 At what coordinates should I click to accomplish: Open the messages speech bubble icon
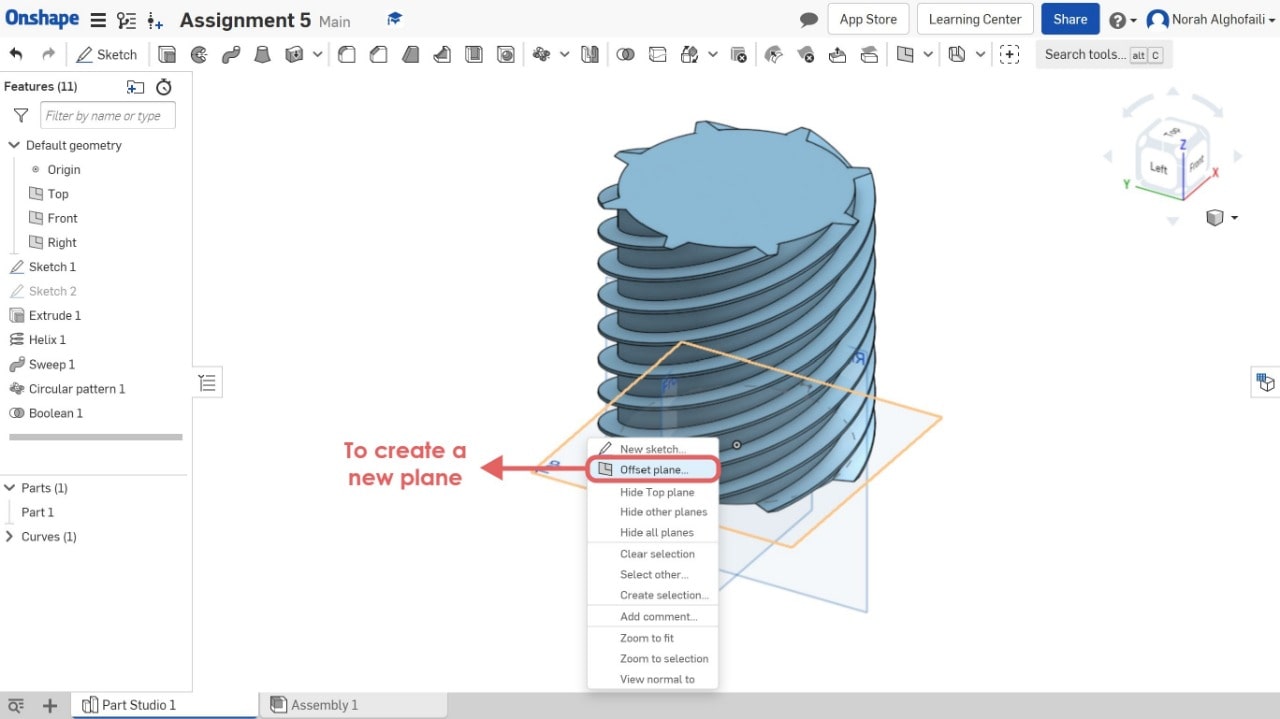click(809, 20)
